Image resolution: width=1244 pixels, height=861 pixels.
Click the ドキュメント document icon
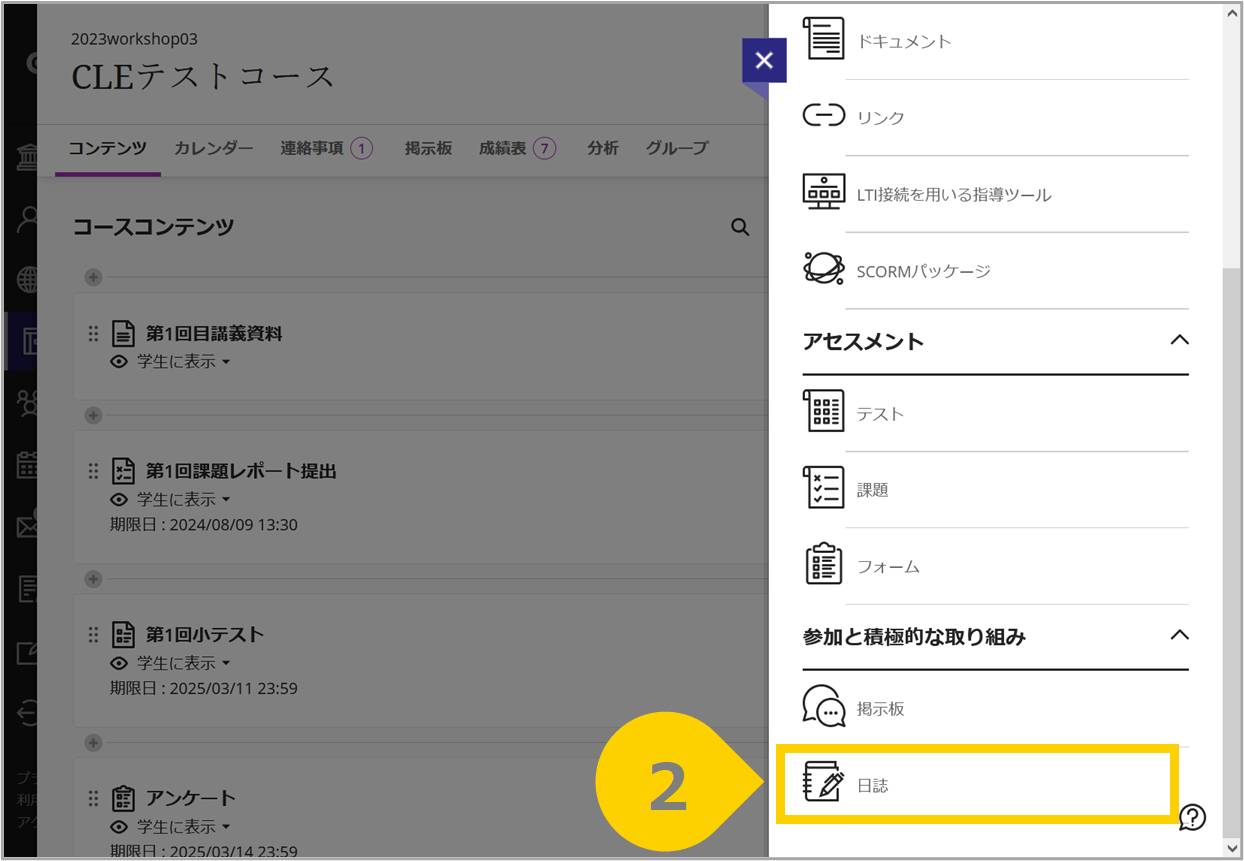tap(823, 39)
